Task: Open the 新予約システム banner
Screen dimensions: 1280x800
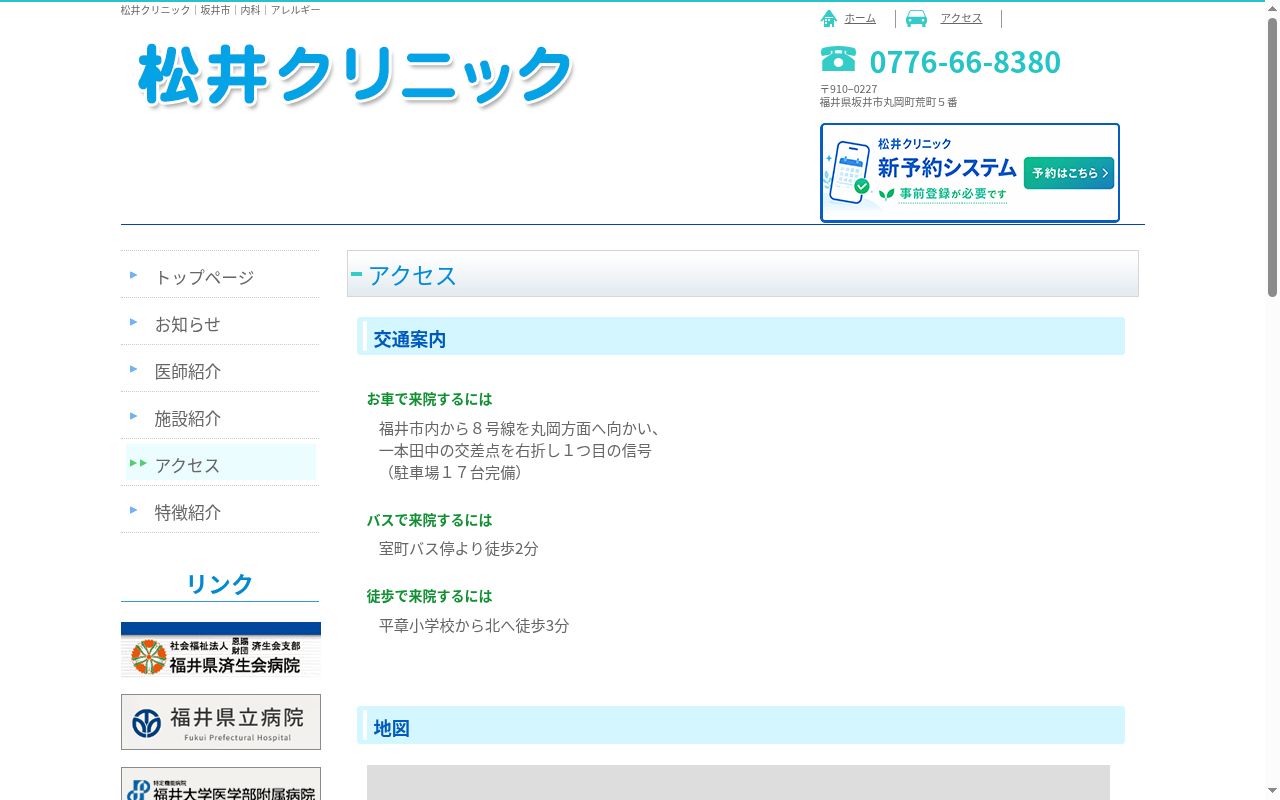Action: (970, 173)
